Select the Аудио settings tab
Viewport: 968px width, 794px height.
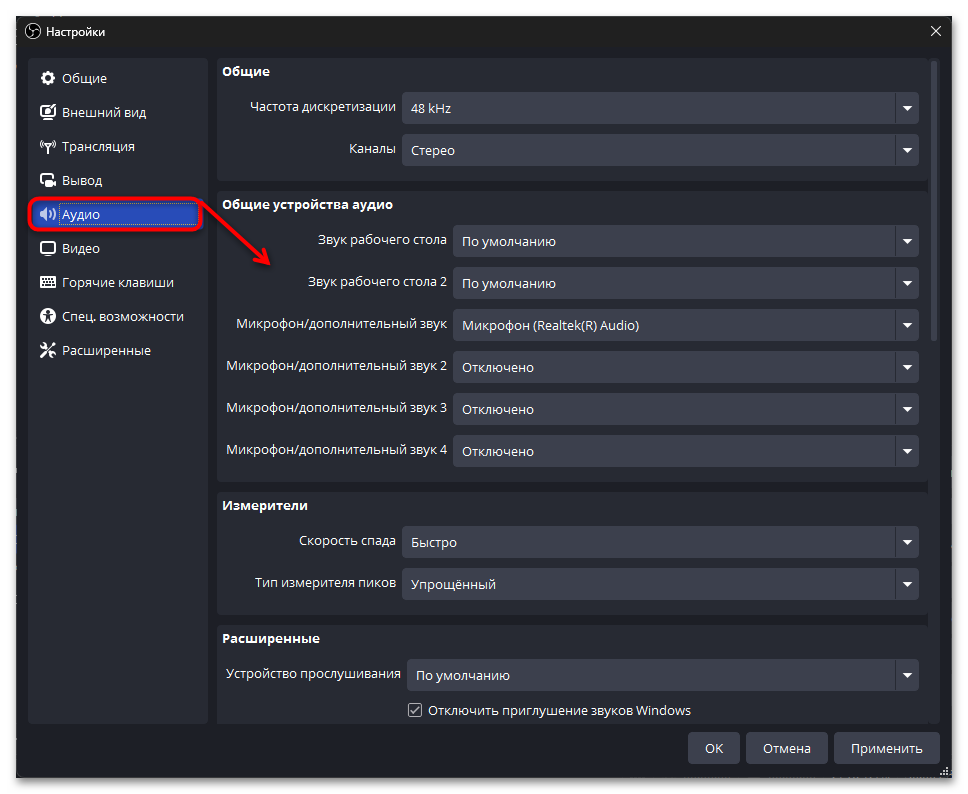[x=116, y=215]
